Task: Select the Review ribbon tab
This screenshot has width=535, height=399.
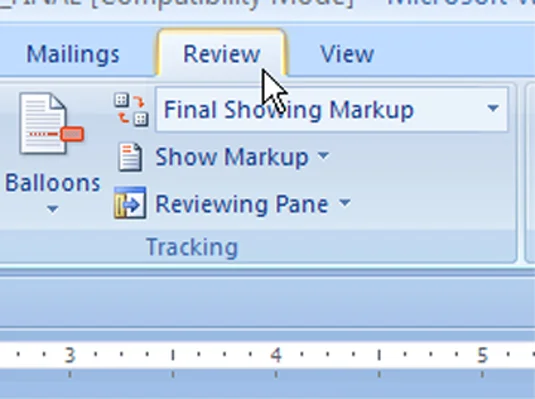Action: point(221,53)
